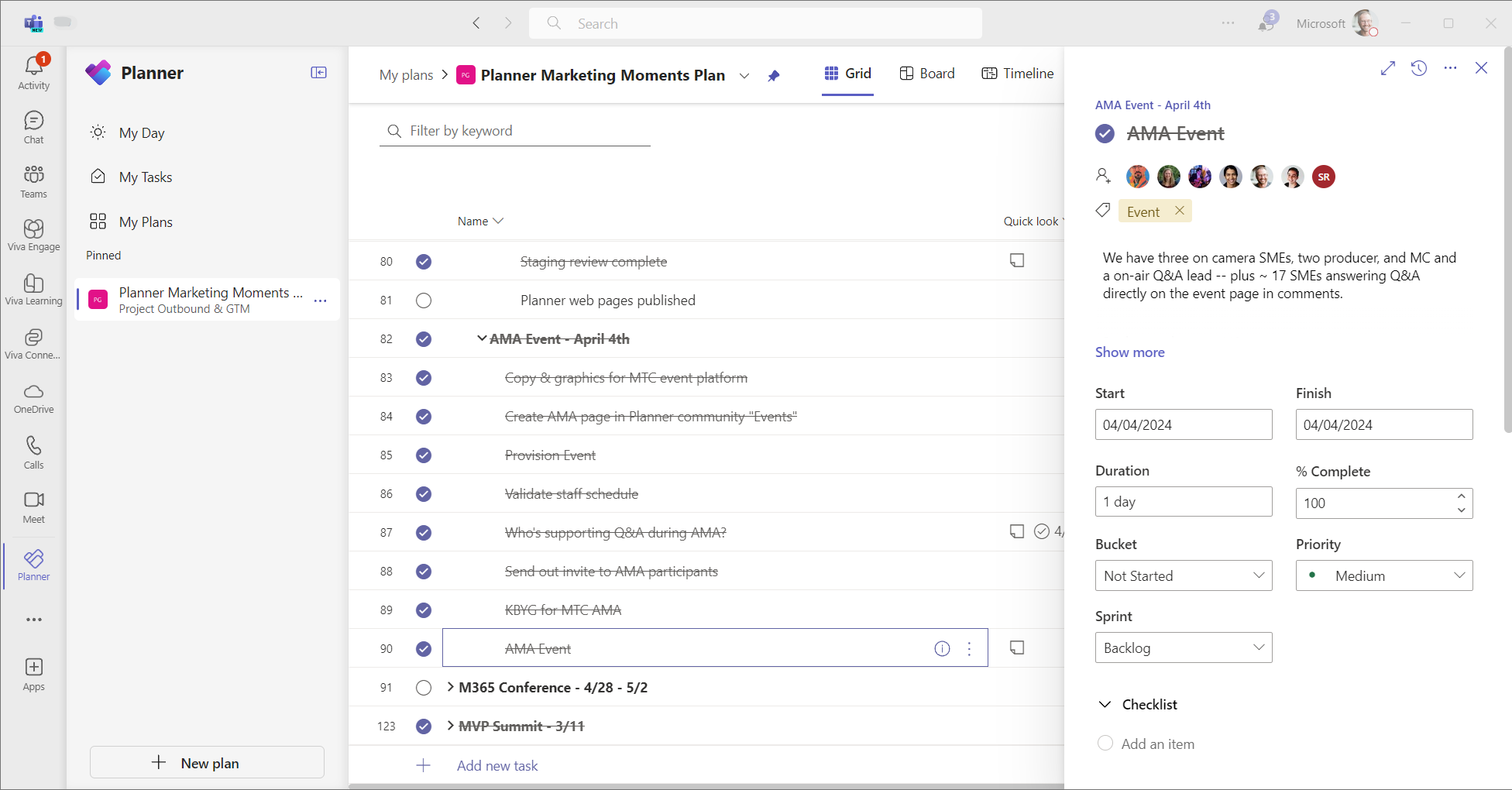The image size is (1512, 790).
Task: Remove the Event label tag
Action: click(x=1180, y=211)
